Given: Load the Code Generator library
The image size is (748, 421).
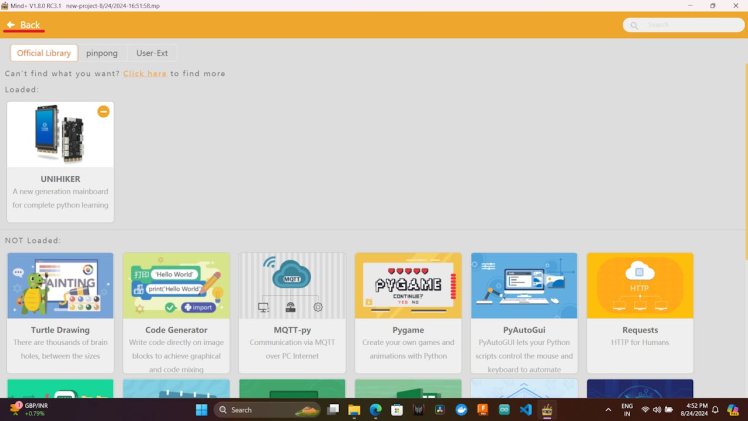Looking at the screenshot, I should click(176, 286).
